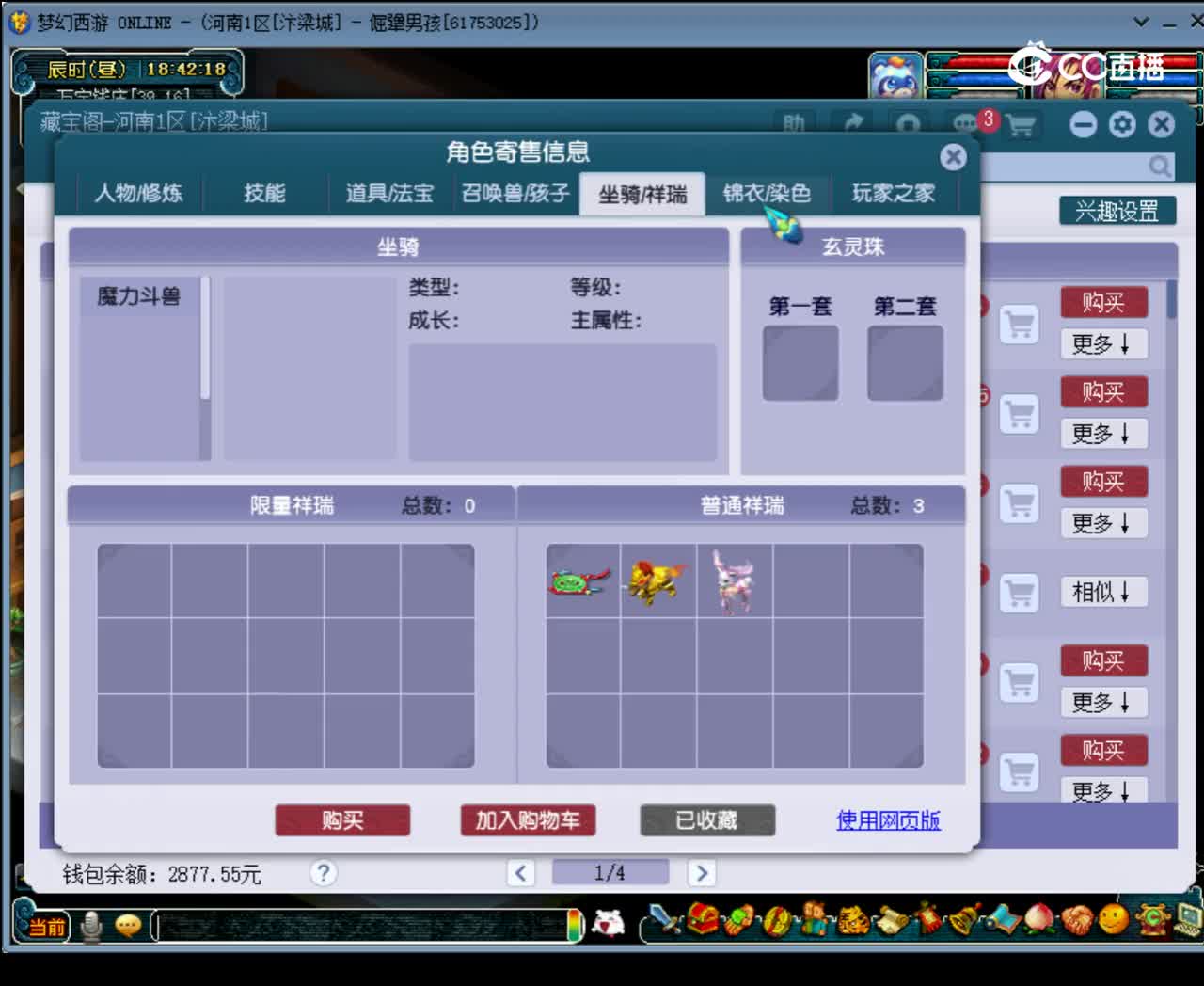Click 购买 button in the 角色寄售信息 dialog
The width and height of the screenshot is (1204, 986).
[342, 820]
